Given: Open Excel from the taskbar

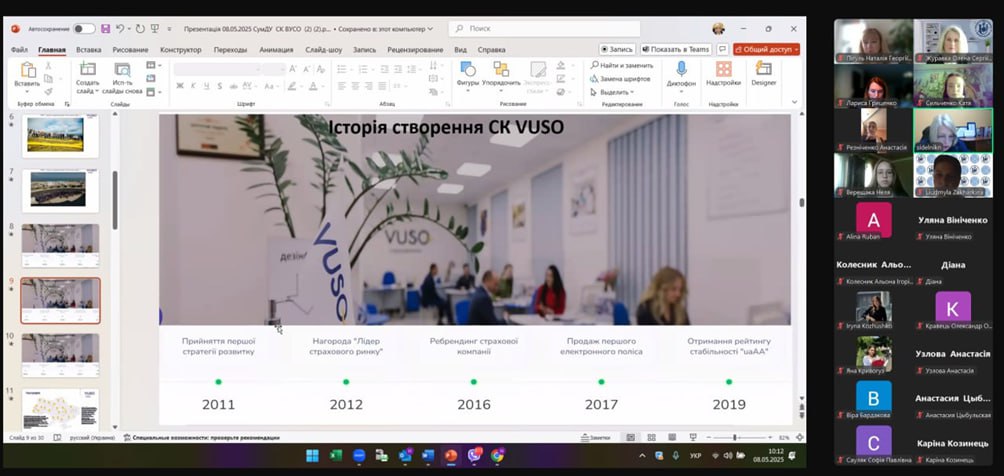Looking at the screenshot, I should coord(336,455).
